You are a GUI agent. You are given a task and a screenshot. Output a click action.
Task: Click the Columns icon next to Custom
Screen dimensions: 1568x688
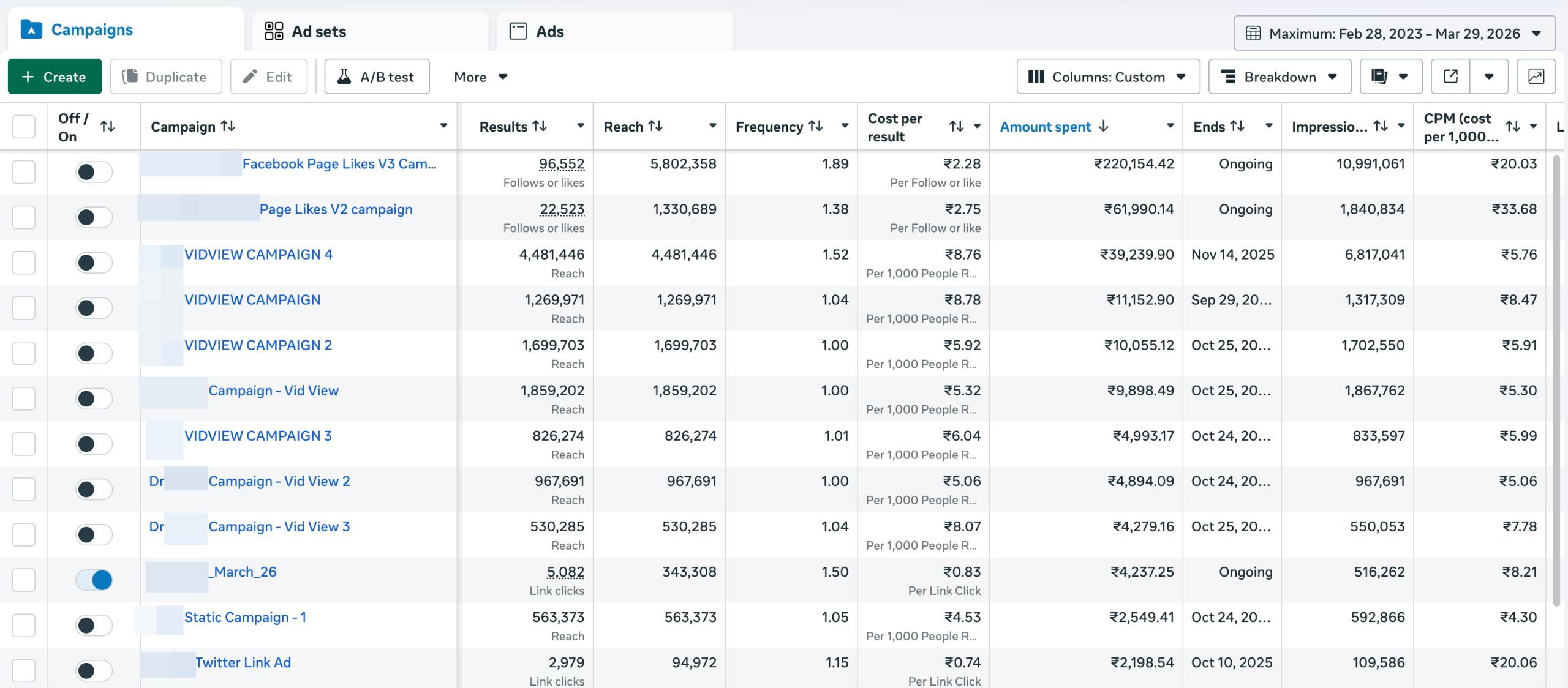1037,76
